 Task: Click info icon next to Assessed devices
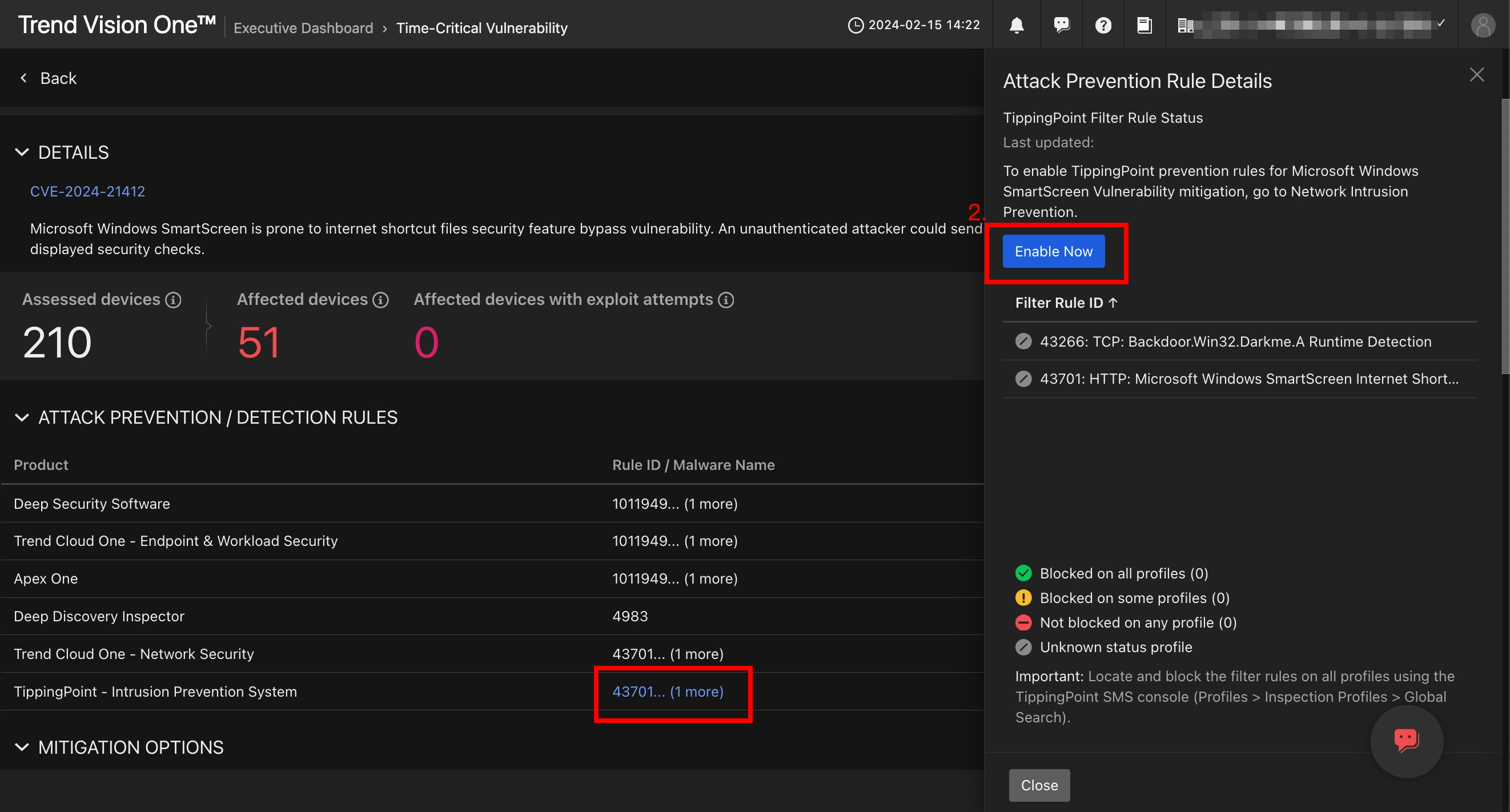(173, 300)
